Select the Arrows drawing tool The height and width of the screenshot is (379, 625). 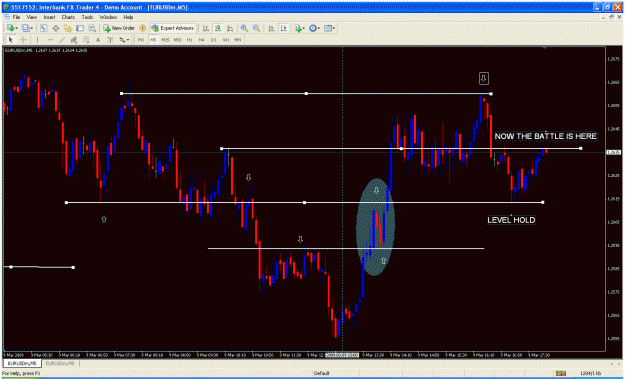[x=122, y=39]
